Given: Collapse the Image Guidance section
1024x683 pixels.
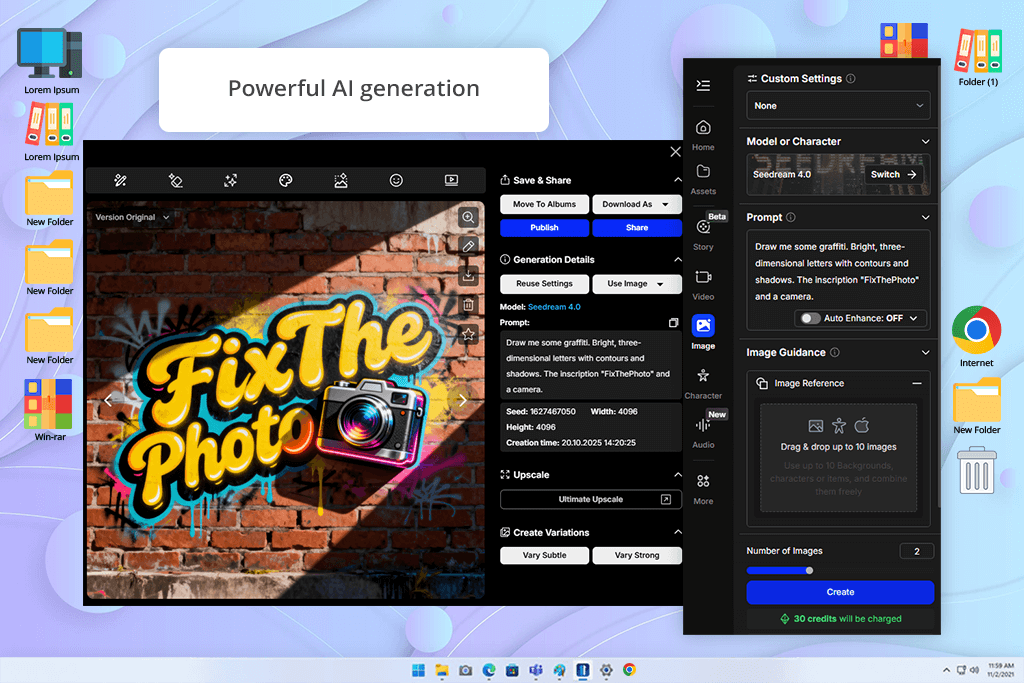Looking at the screenshot, I should tap(925, 353).
